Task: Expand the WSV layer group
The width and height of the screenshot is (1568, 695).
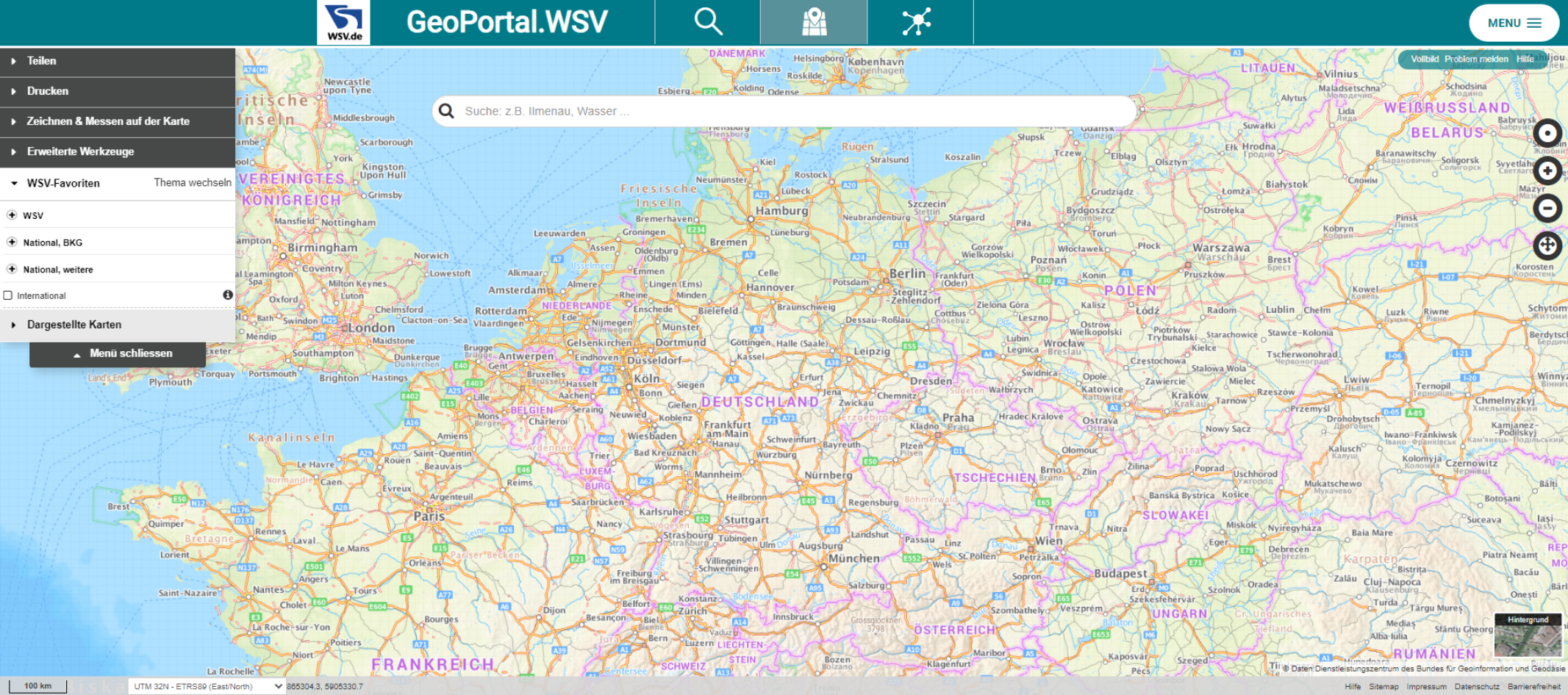Action: (11, 215)
